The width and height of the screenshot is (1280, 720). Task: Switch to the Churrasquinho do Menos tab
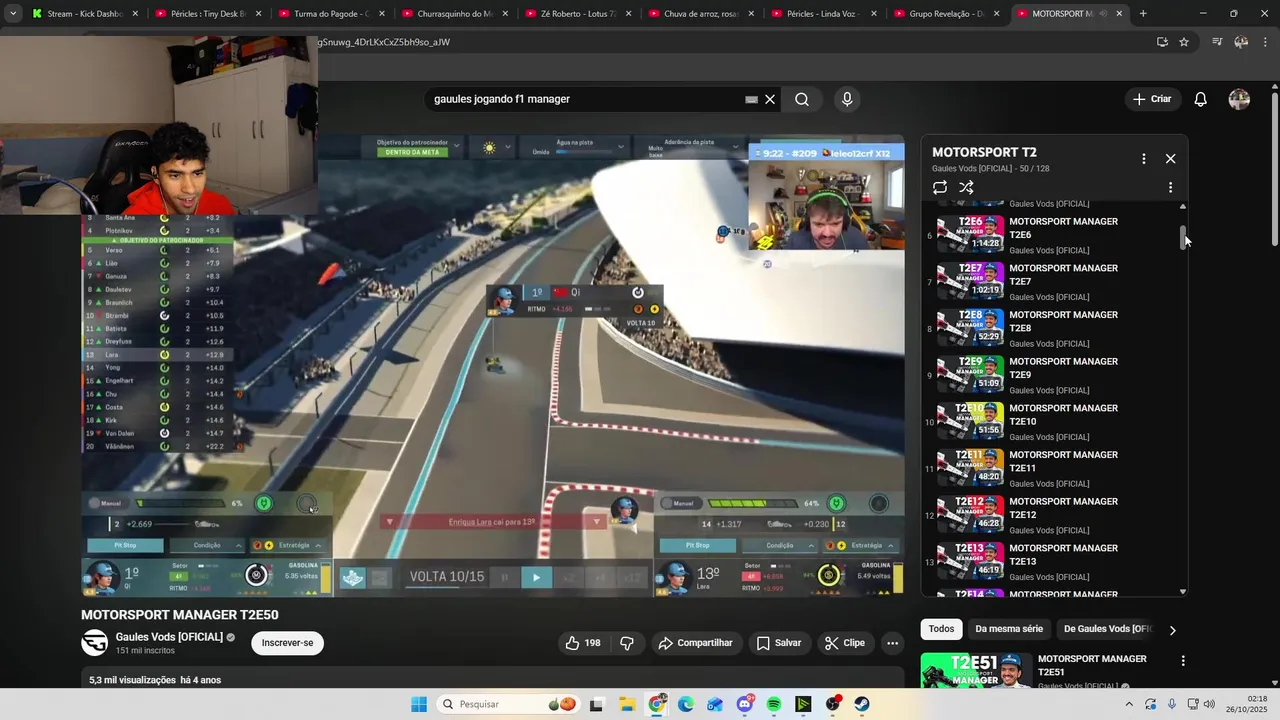[454, 14]
